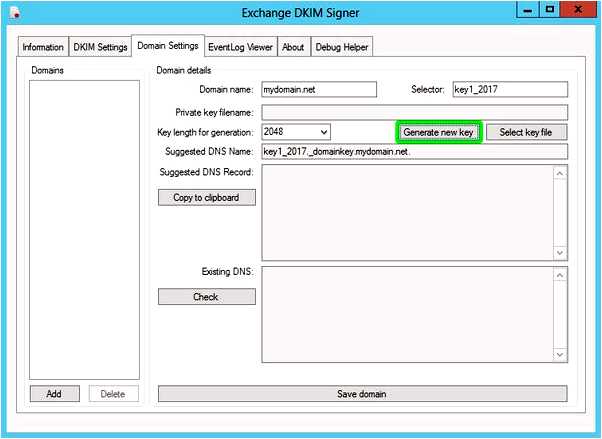Click inside the Suggested DNS Record text area
The width and height of the screenshot is (602, 439).
click(407, 212)
